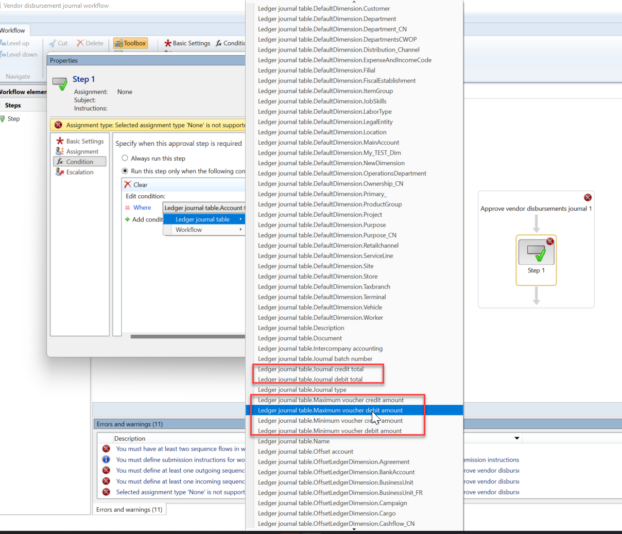
Task: Click the Clear condition button
Action: point(137,184)
